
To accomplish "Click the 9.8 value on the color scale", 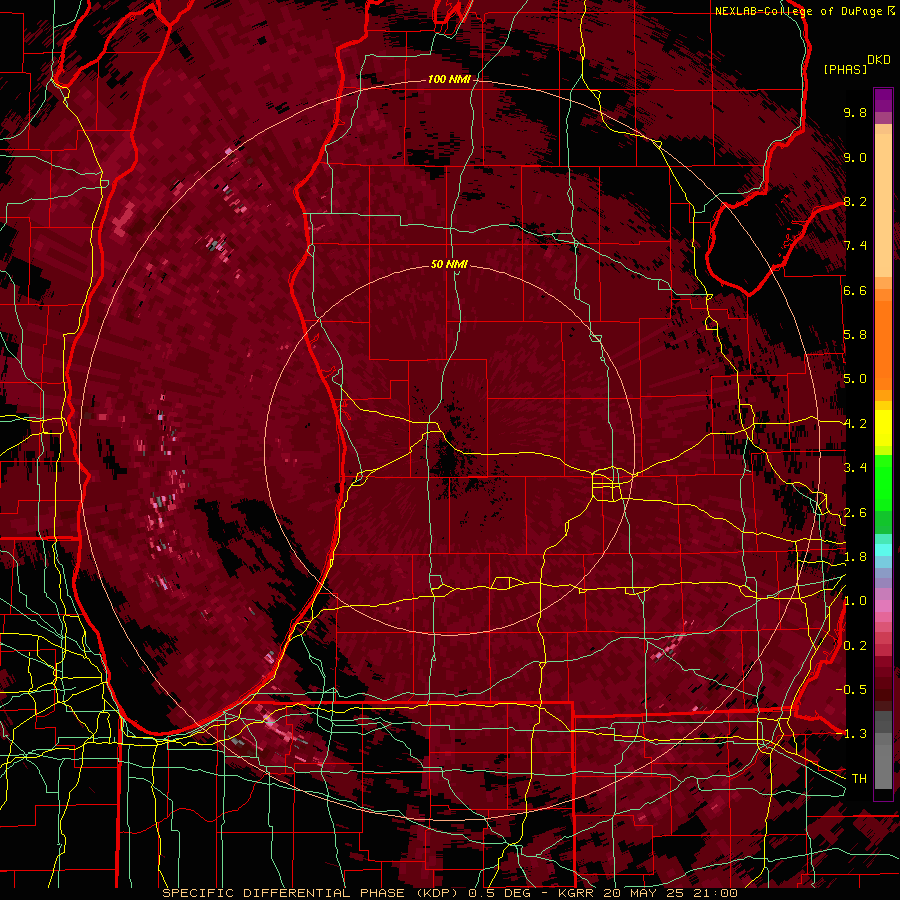I will coord(855,112).
